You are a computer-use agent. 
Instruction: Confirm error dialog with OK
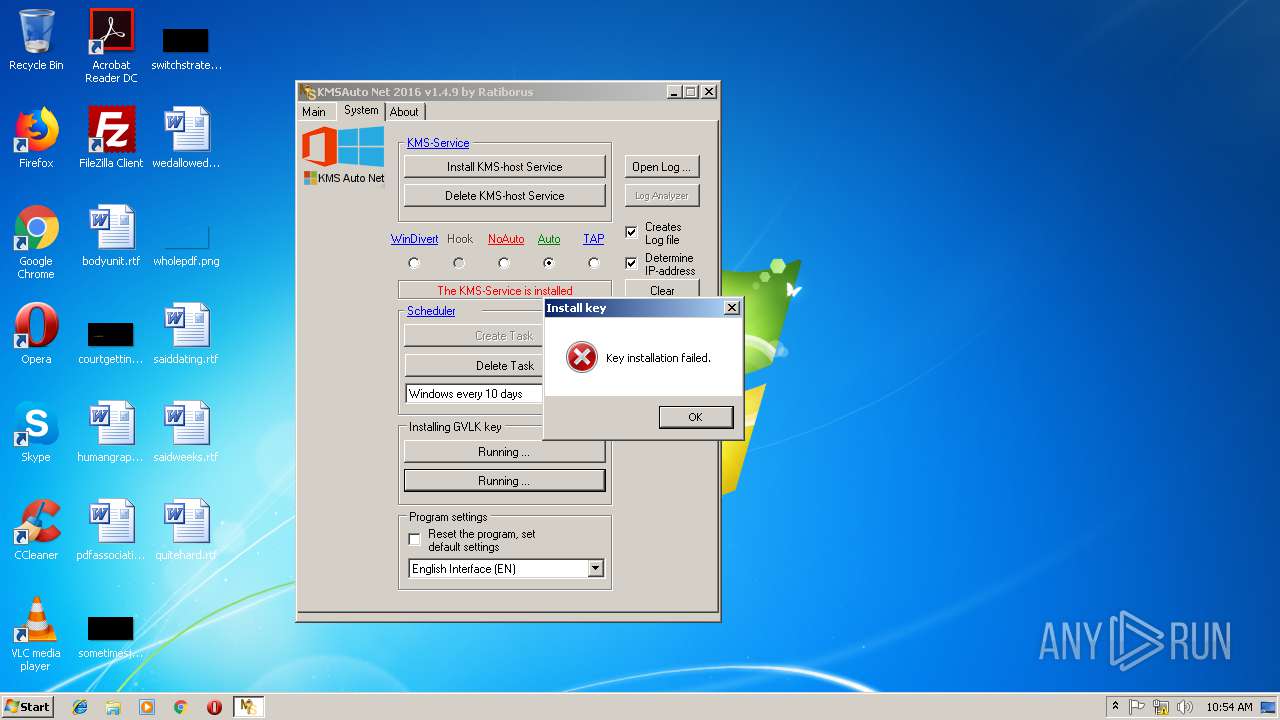(x=696, y=417)
